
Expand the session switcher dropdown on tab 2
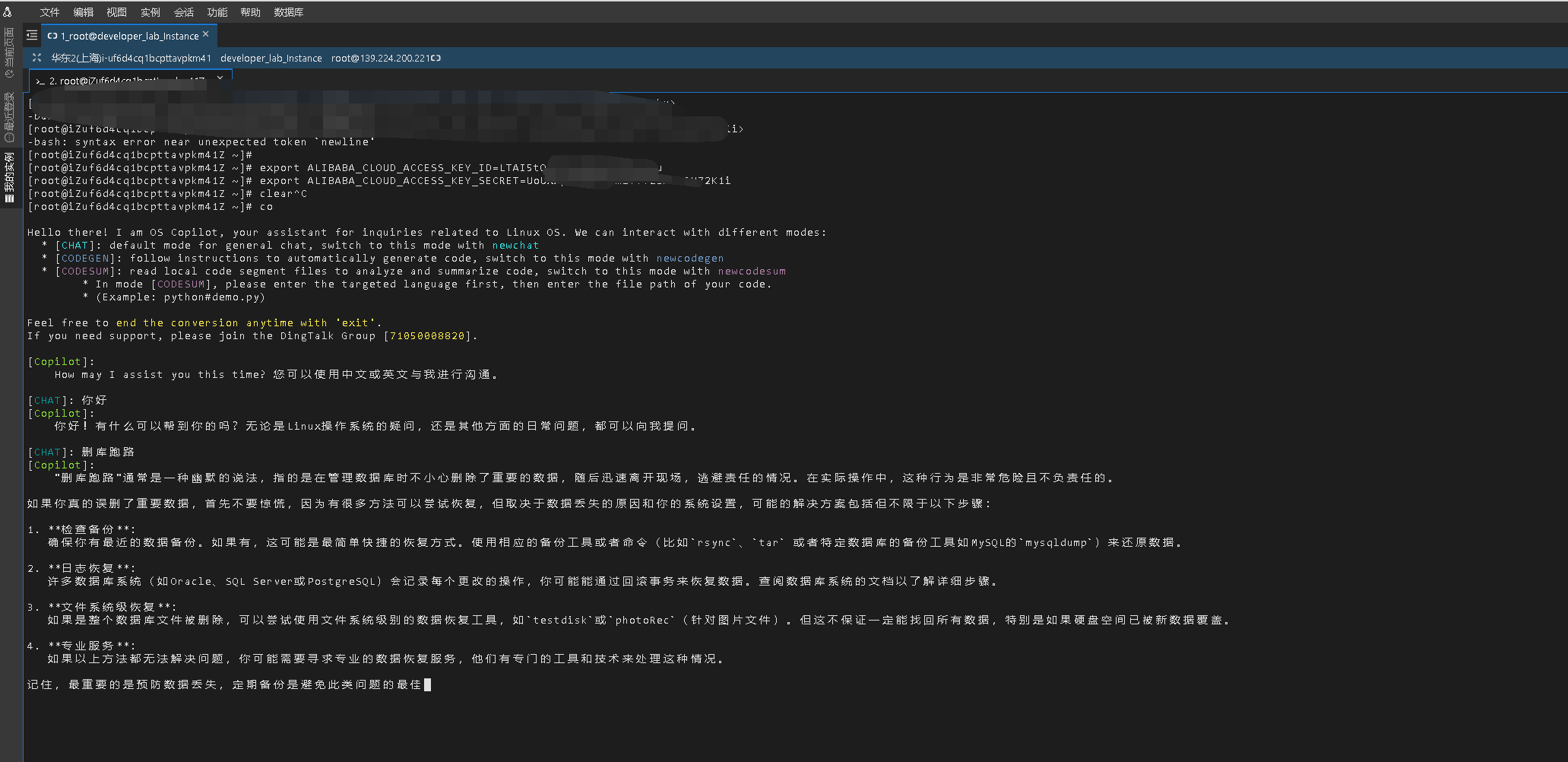220,78
